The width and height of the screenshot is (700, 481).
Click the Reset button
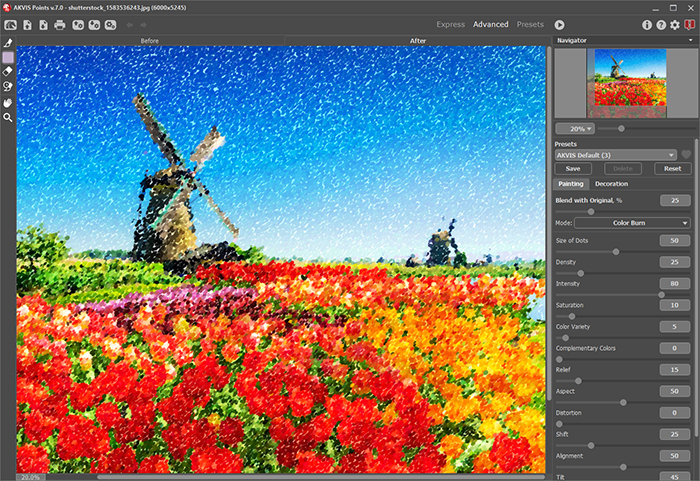pyautogui.click(x=672, y=169)
